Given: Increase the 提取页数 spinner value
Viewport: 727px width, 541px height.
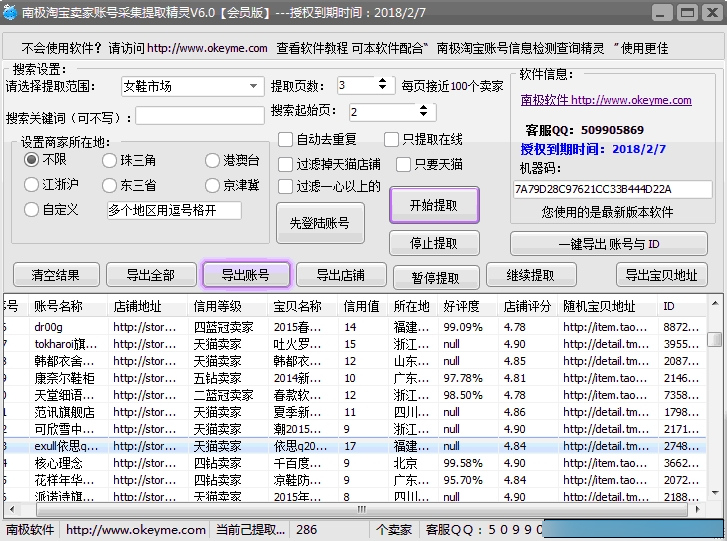Looking at the screenshot, I should pos(383,82).
